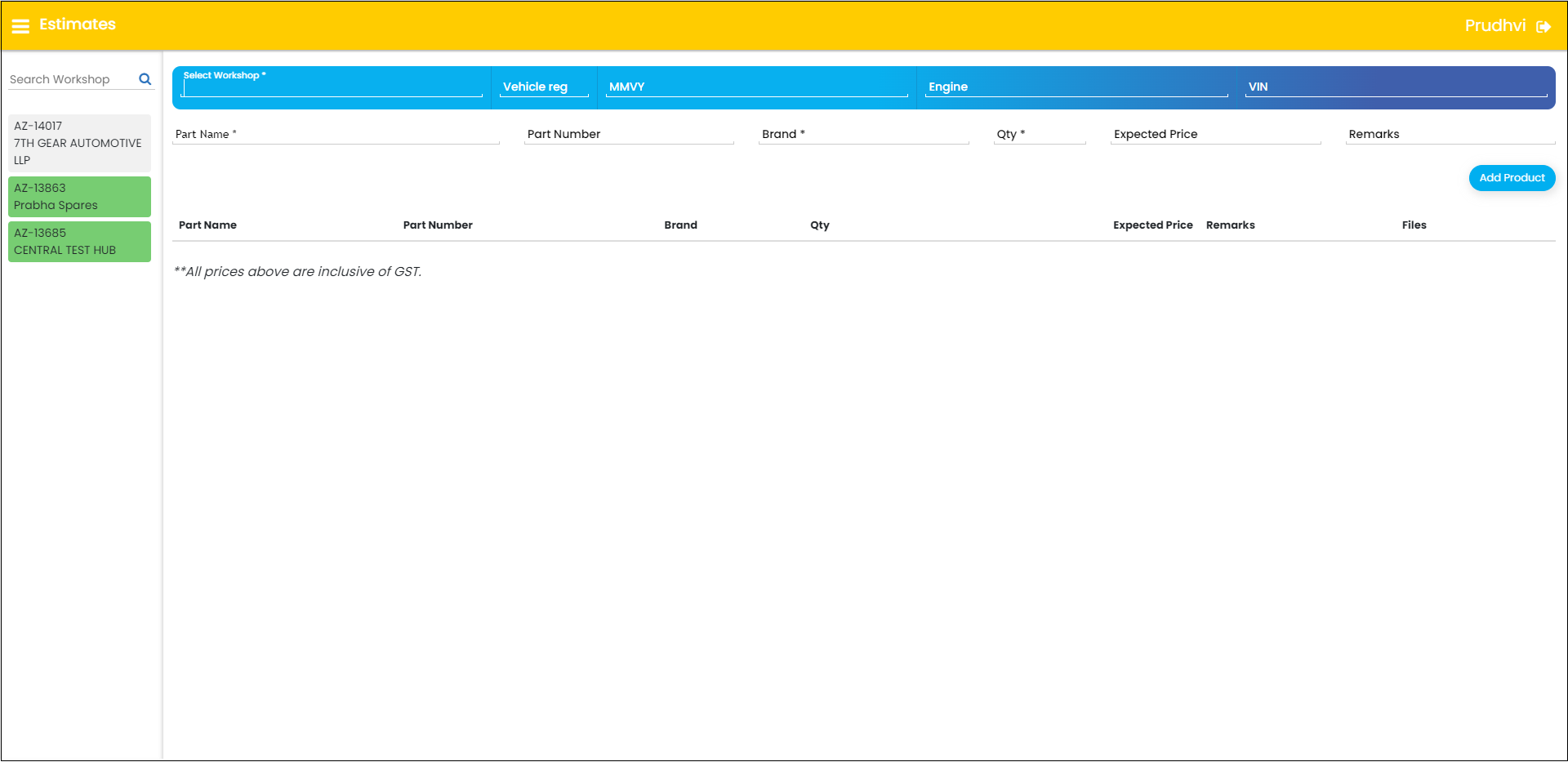Click the Vehicle reg field
This screenshot has height=762, width=1568.
[x=544, y=87]
